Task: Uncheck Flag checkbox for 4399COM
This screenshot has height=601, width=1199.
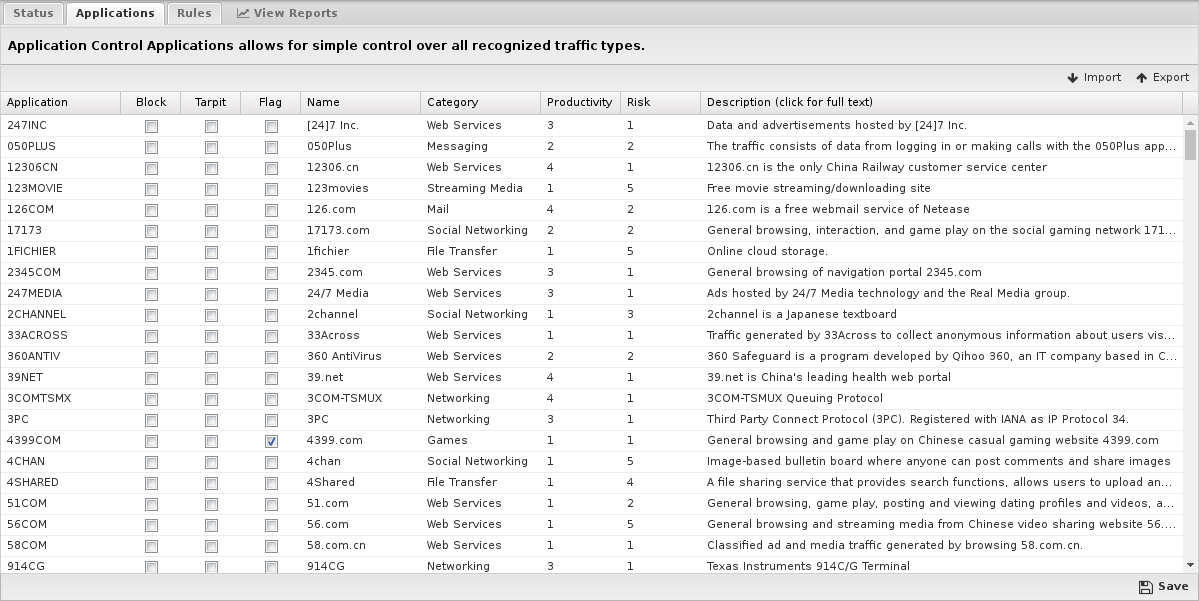Action: coord(271,441)
